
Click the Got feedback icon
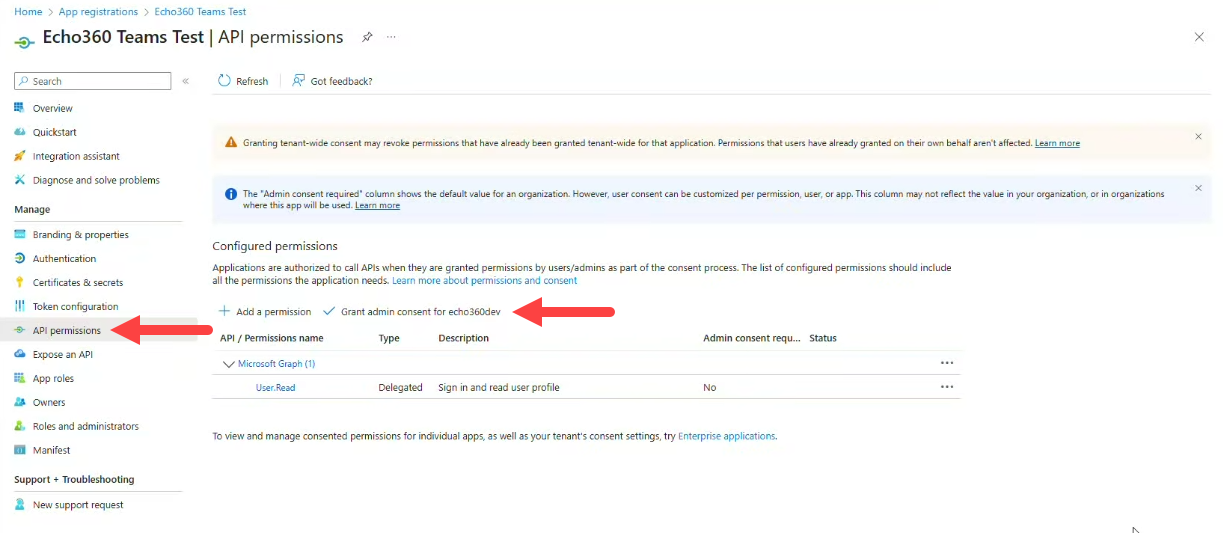click(298, 81)
